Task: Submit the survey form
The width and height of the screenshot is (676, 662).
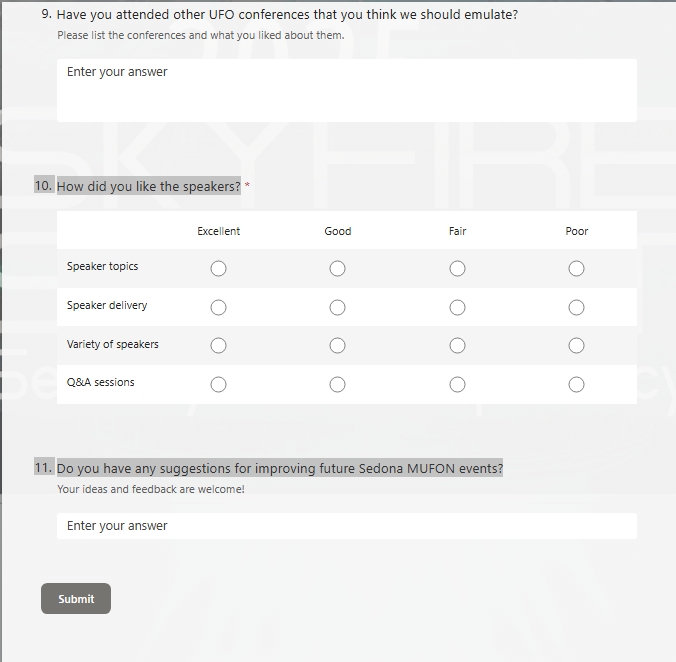Action: point(76,599)
